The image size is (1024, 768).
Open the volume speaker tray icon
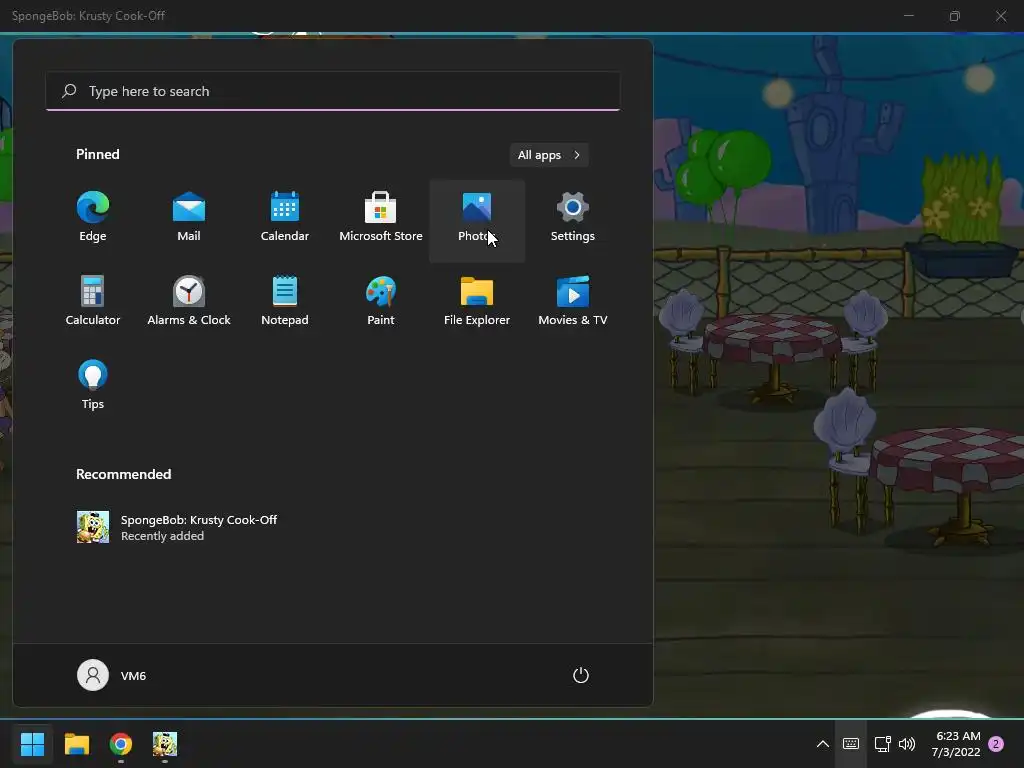(907, 744)
